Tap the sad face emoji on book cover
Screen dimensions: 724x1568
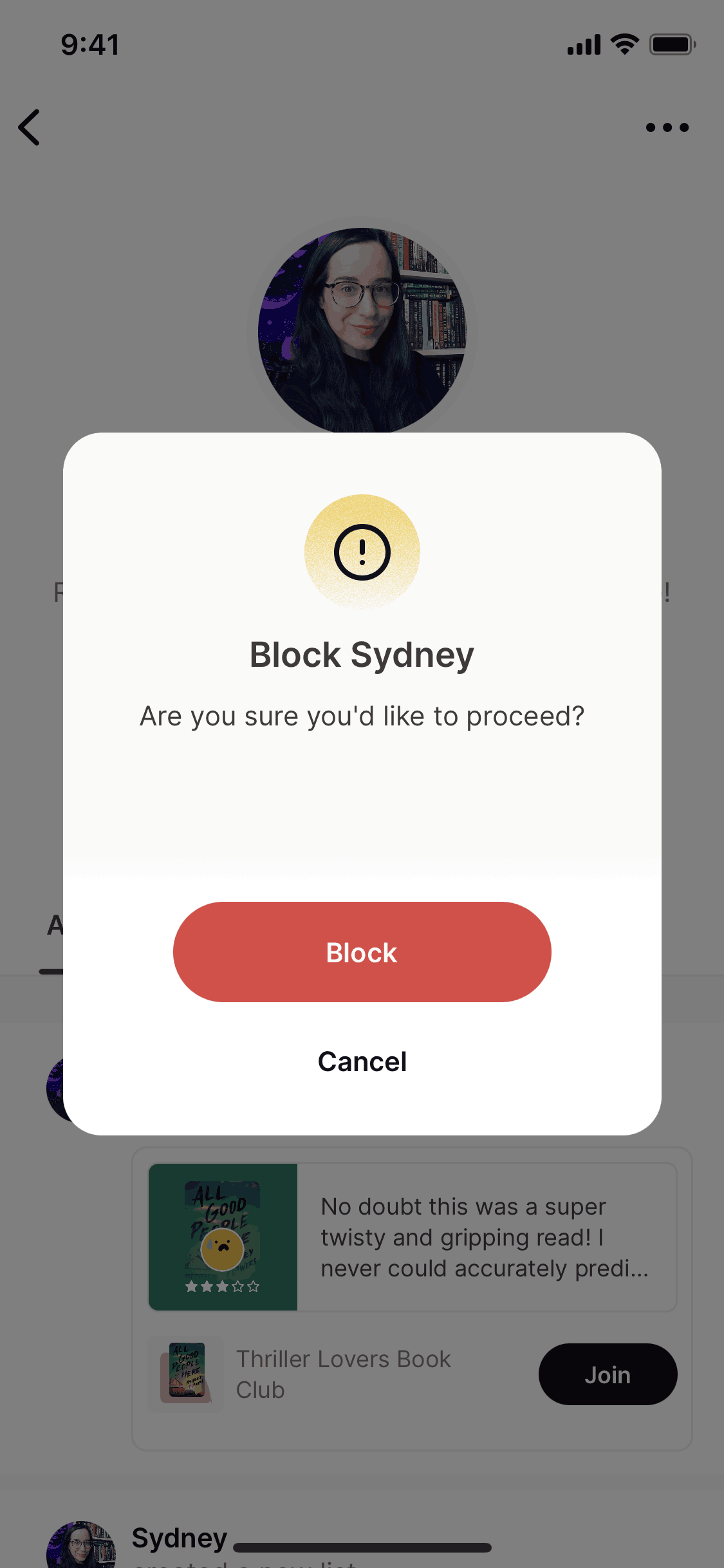[x=222, y=1249]
